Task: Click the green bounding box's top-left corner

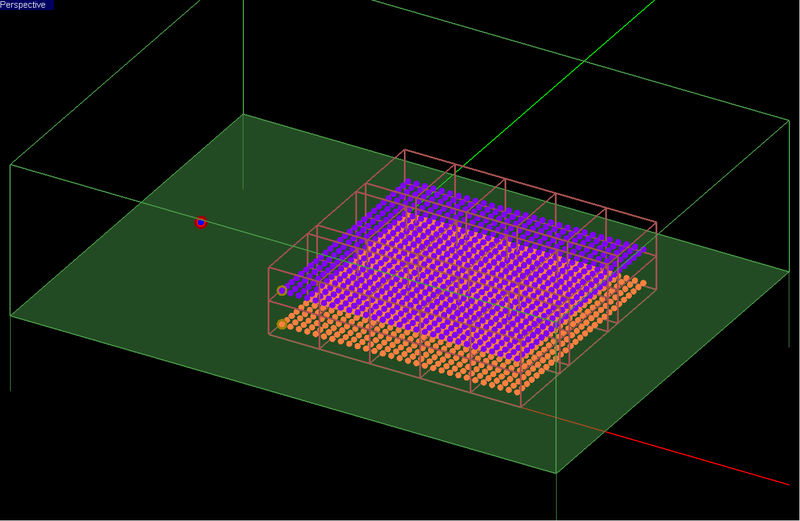Action: coord(11,165)
